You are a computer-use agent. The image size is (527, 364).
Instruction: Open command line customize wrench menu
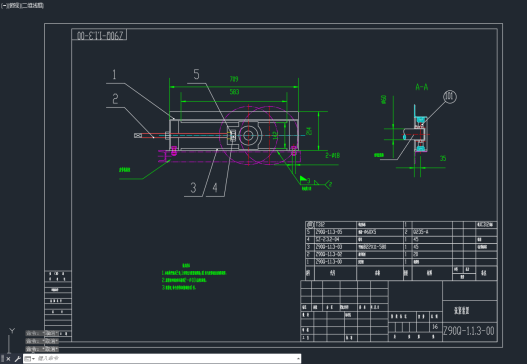click(x=17, y=359)
